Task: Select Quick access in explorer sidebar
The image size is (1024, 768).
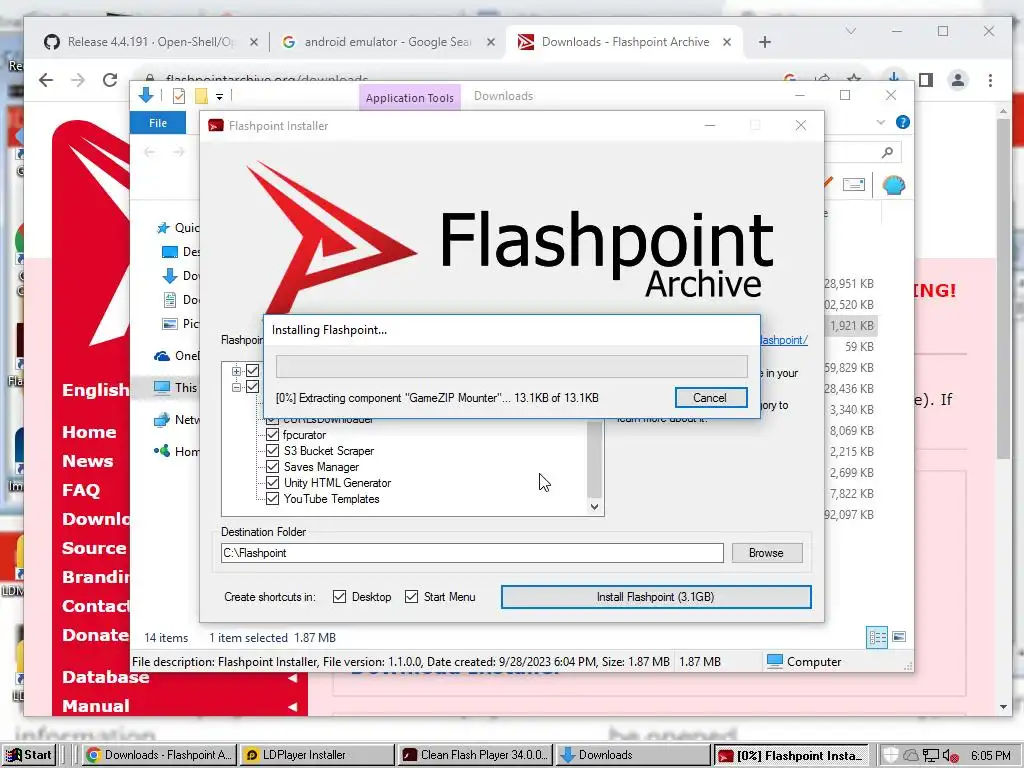Action: pyautogui.click(x=178, y=228)
